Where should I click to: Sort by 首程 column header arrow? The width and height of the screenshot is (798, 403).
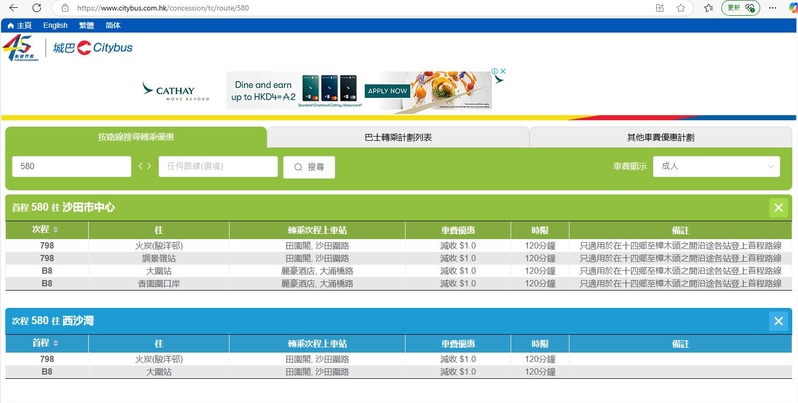(x=55, y=343)
